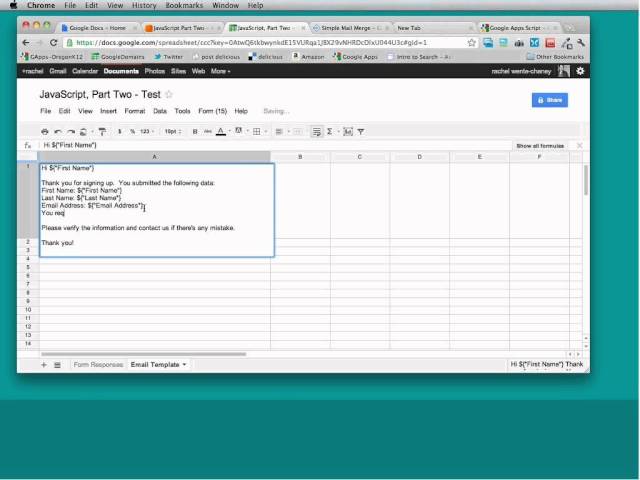
Task: Open the 10pt font size dropdown
Action: [x=173, y=131]
